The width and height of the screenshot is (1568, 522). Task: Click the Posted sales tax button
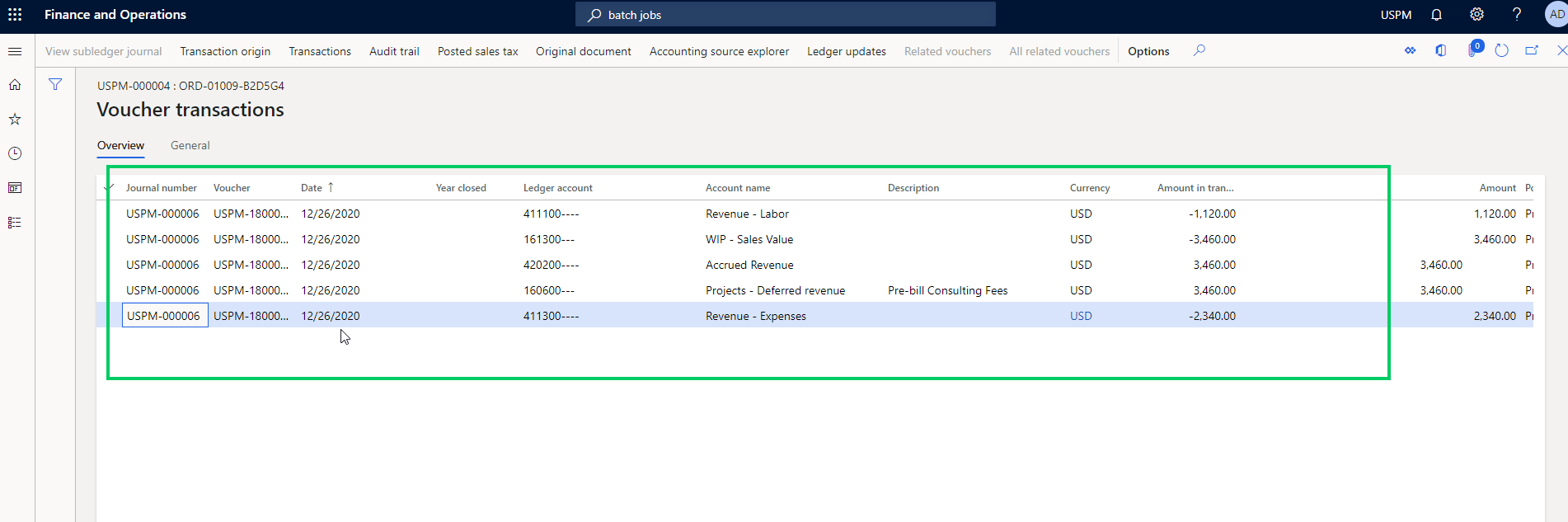click(x=477, y=51)
